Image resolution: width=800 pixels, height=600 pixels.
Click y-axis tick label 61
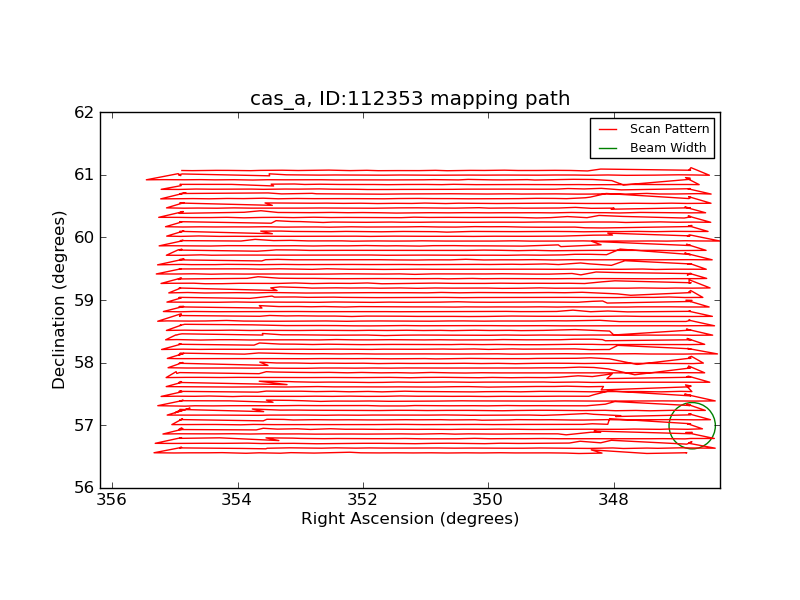84,175
